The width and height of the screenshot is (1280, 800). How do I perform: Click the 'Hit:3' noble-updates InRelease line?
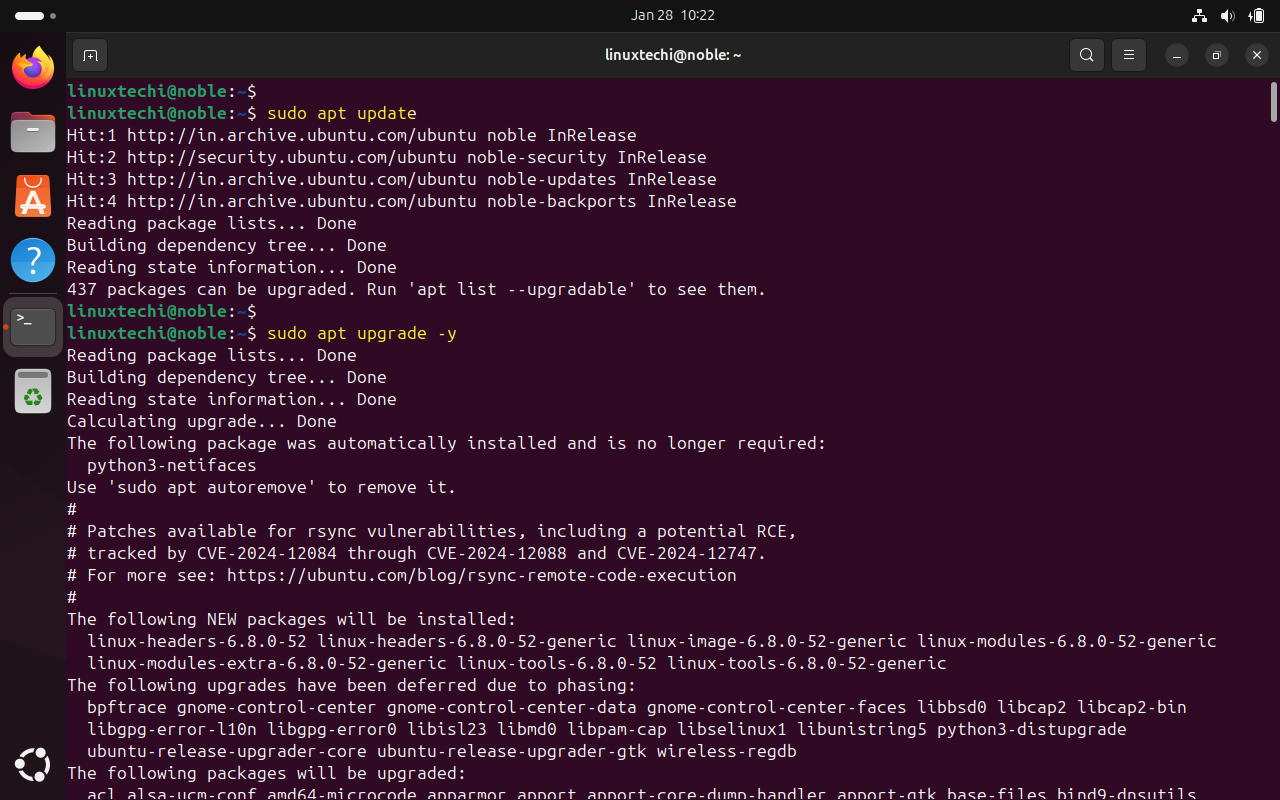(x=392, y=179)
